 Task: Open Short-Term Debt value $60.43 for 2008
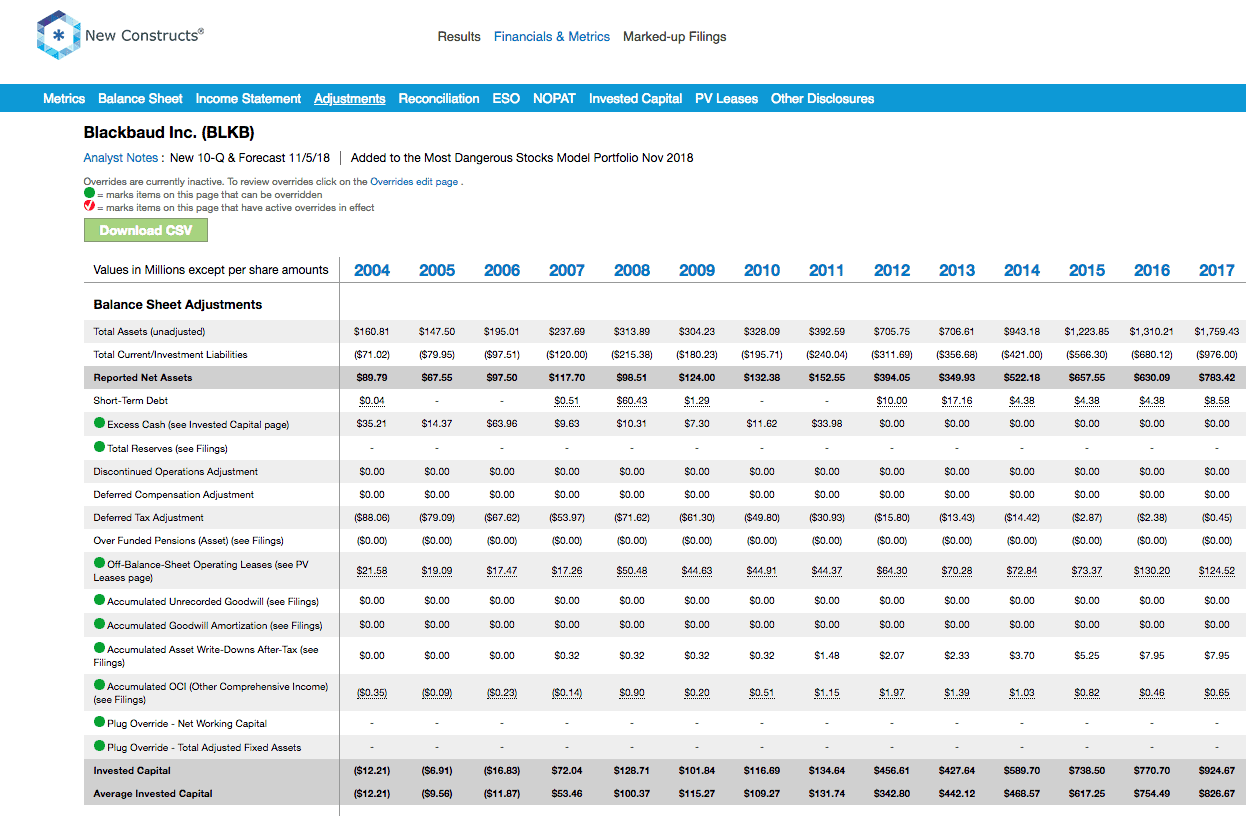(632, 401)
